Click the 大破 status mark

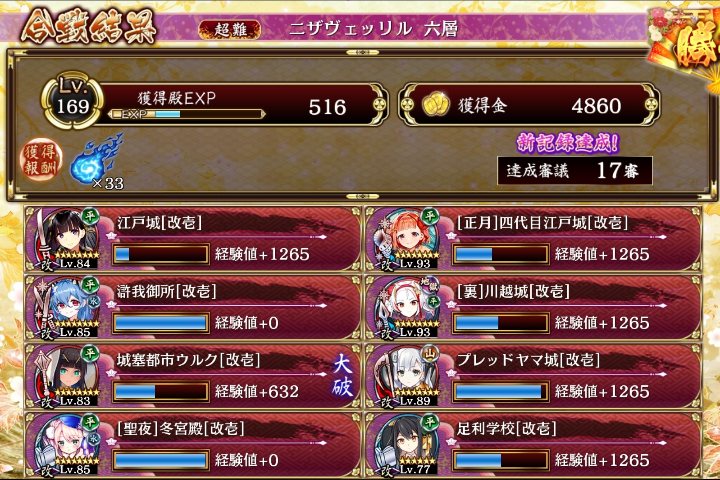coord(343,376)
